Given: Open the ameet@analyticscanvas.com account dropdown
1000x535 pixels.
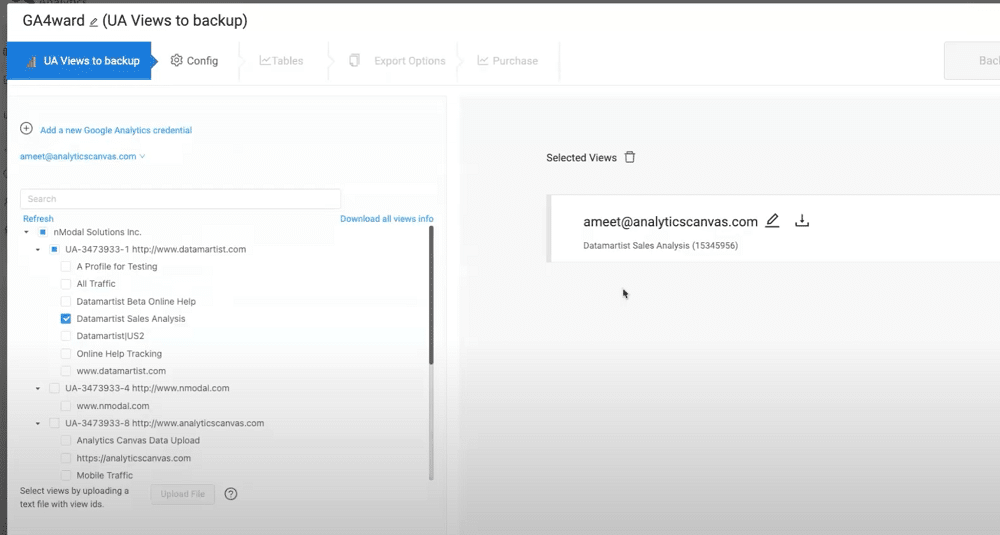Looking at the screenshot, I should [x=83, y=156].
